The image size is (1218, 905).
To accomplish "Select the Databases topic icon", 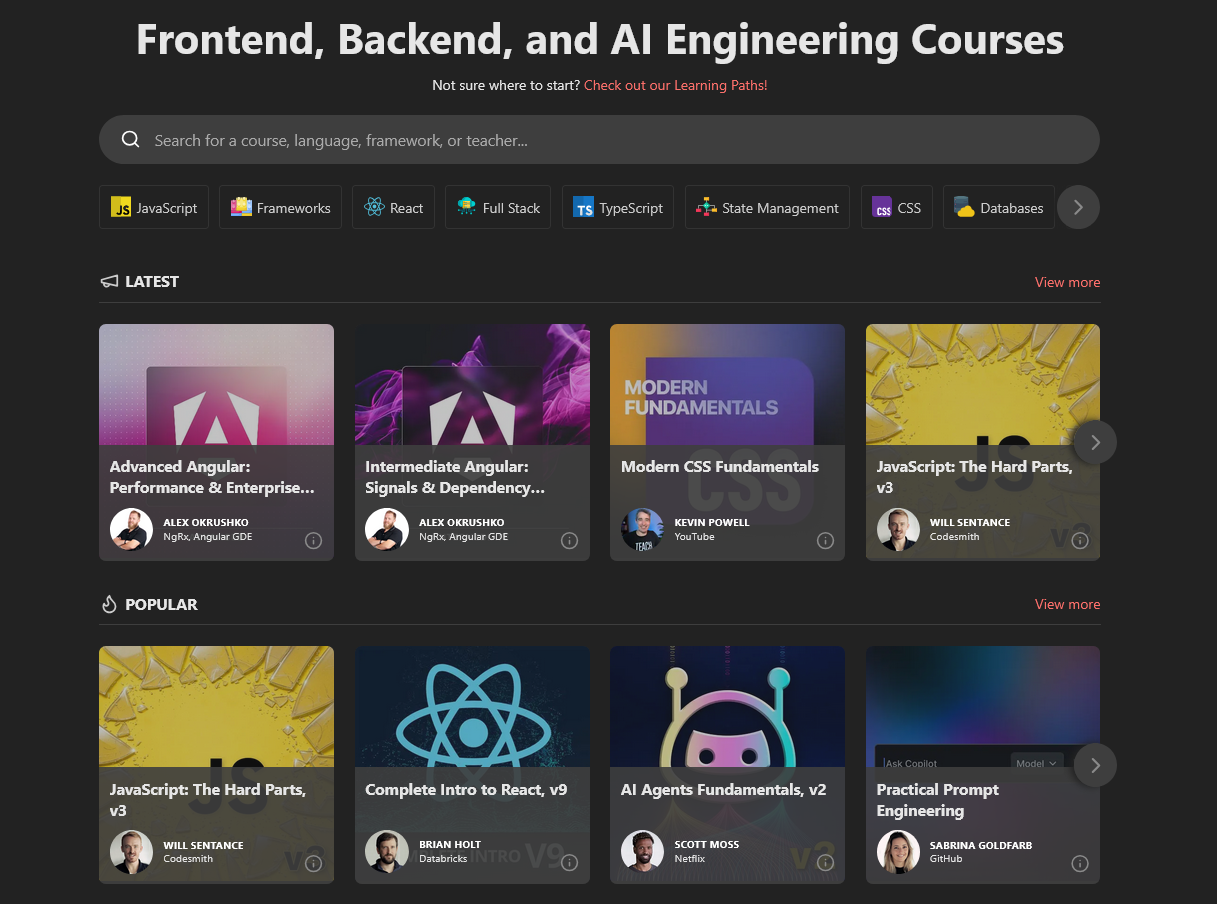I will (x=964, y=207).
